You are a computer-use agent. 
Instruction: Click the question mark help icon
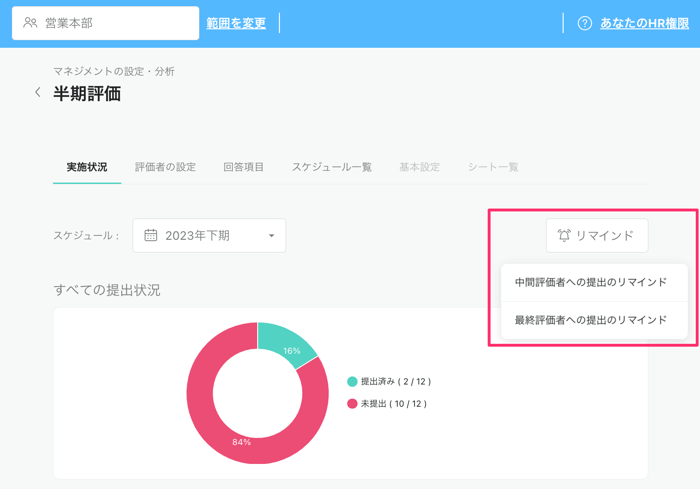coord(585,23)
